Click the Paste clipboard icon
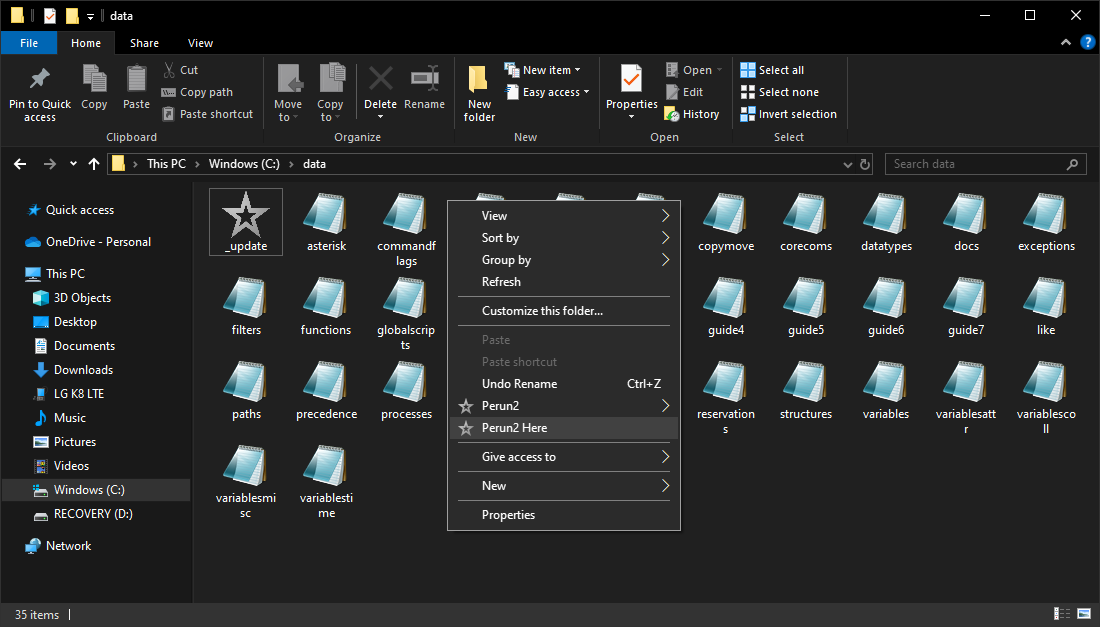The width and height of the screenshot is (1100, 627). click(136, 80)
